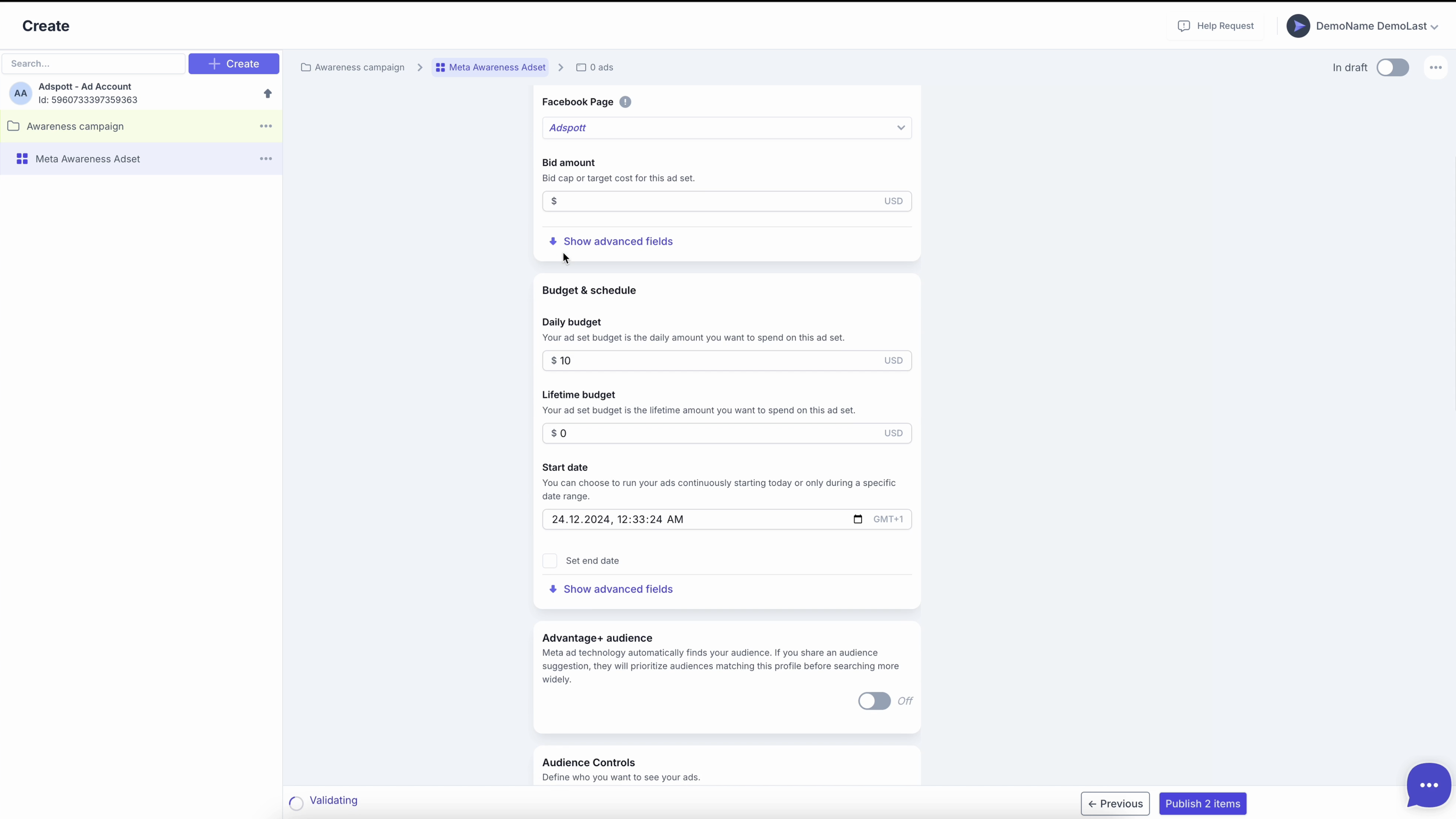1456x819 pixels.
Task: Click the DemoName DemoLast profile avatar
Action: point(1298,26)
